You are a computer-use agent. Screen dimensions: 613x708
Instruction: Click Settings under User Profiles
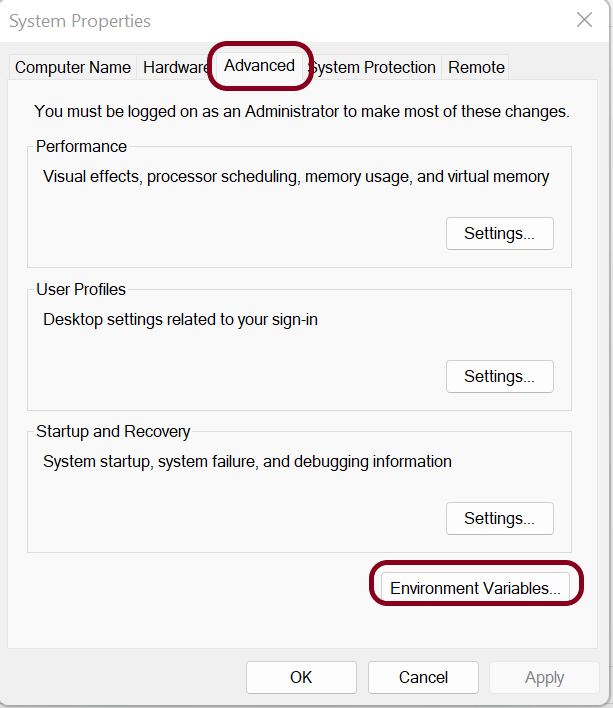(499, 377)
